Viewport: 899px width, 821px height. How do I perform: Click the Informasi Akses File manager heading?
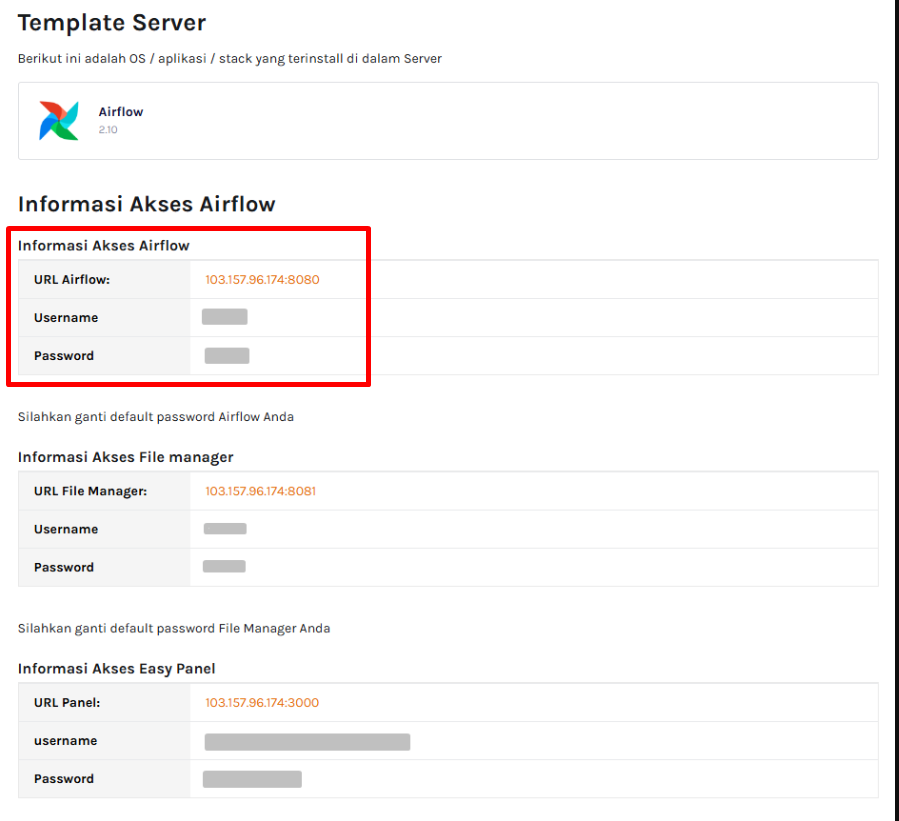click(125, 457)
